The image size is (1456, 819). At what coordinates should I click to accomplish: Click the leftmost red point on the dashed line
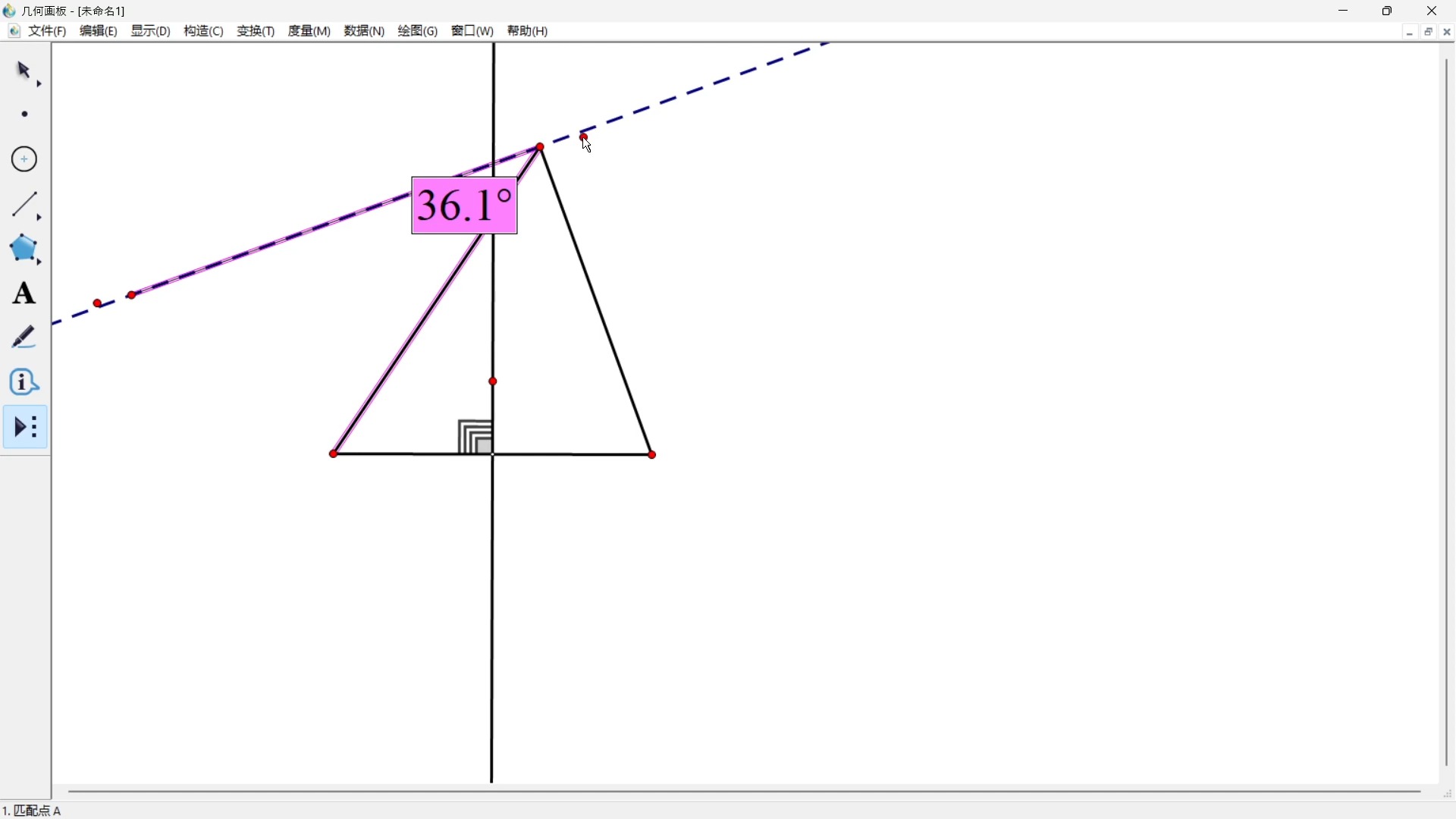point(98,304)
